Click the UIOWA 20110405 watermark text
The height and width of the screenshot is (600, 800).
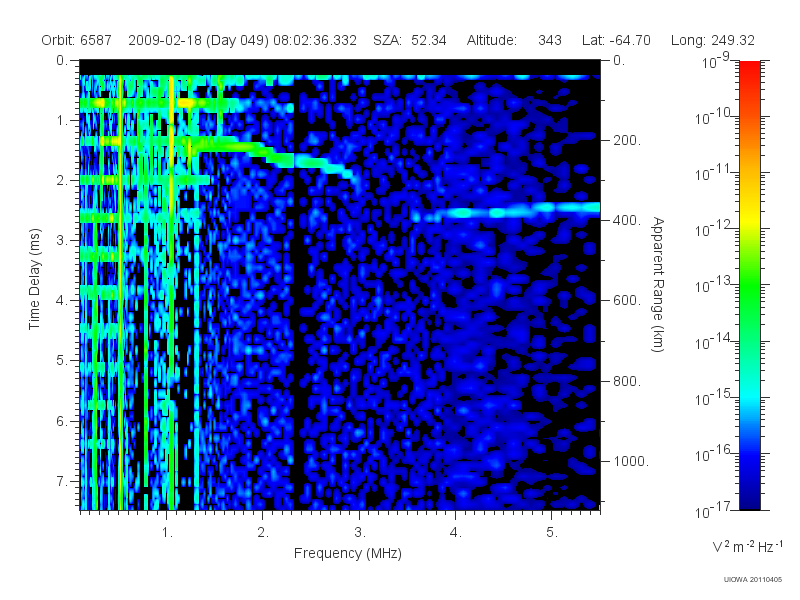pyautogui.click(x=753, y=580)
